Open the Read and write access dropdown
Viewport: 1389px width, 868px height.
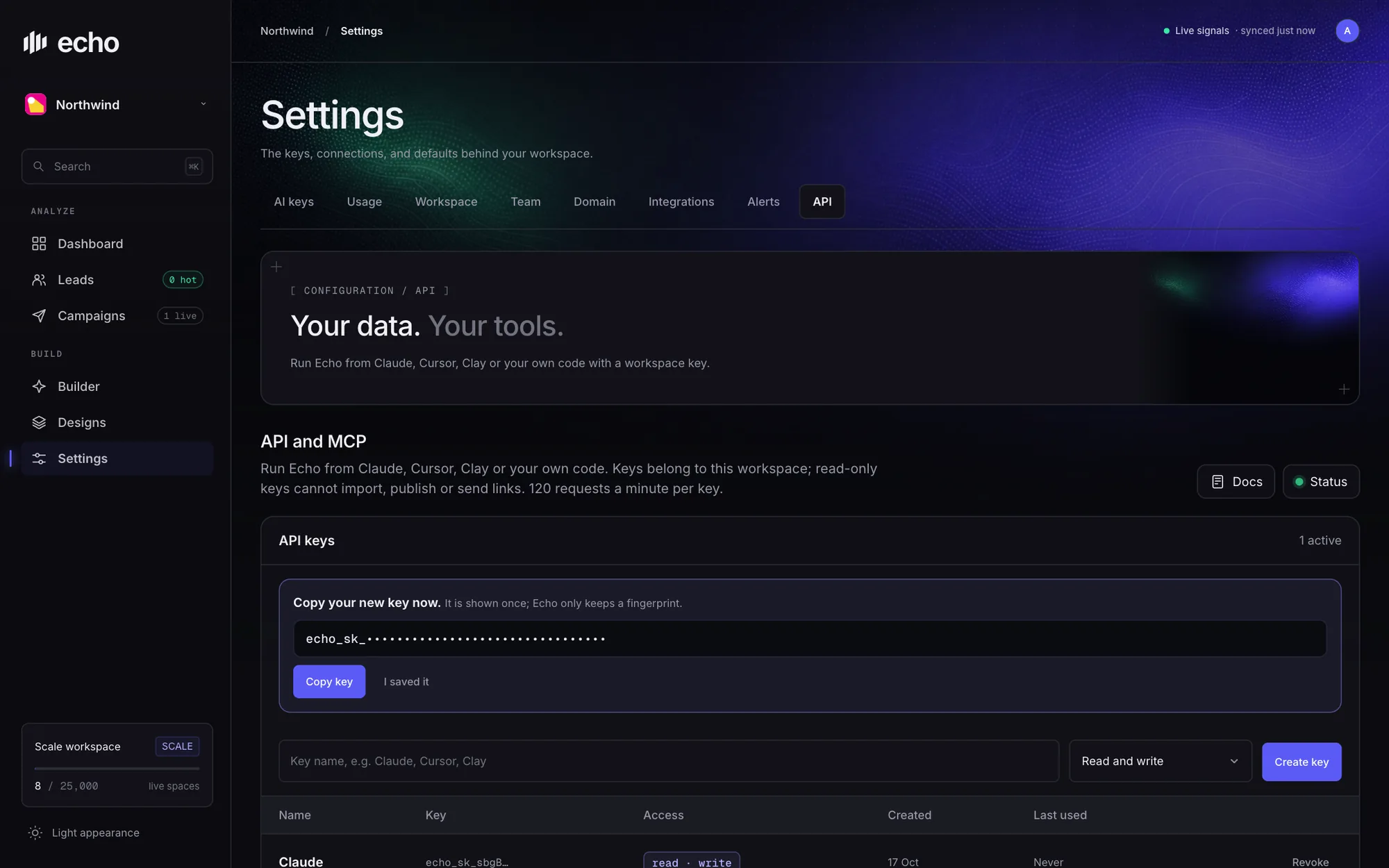(1161, 761)
